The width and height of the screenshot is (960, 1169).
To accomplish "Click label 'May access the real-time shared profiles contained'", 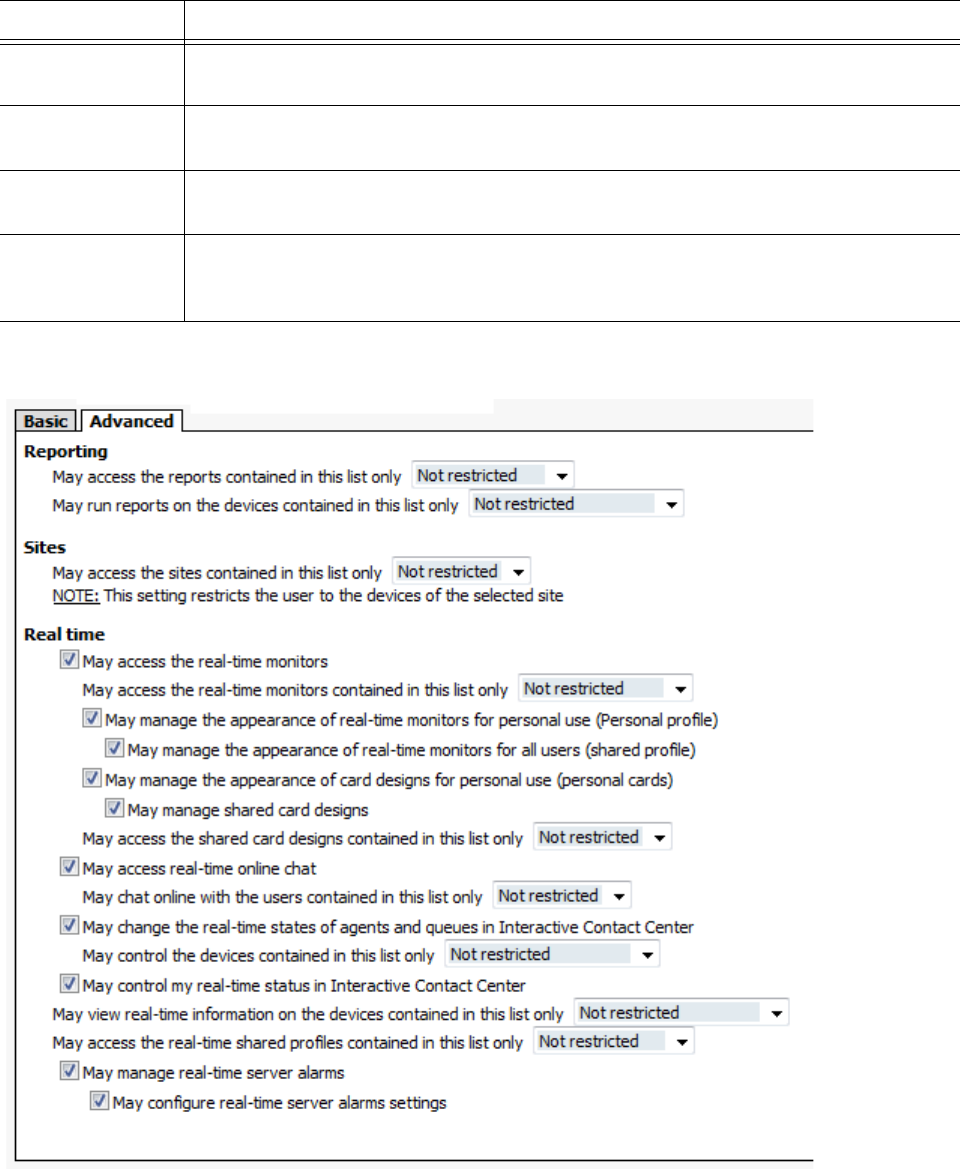I will tap(288, 1043).
